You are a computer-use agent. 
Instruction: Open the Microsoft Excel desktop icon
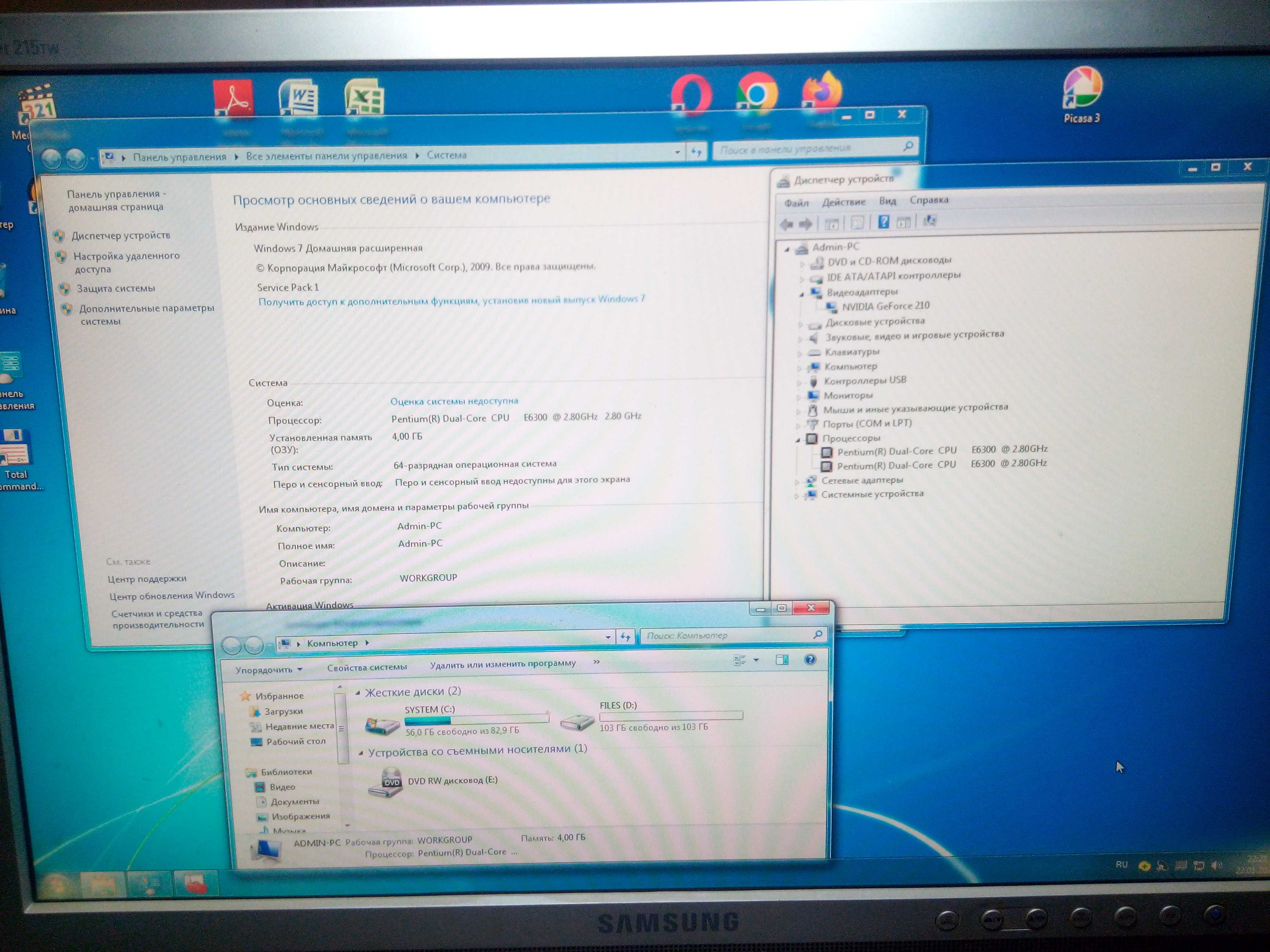[365, 98]
